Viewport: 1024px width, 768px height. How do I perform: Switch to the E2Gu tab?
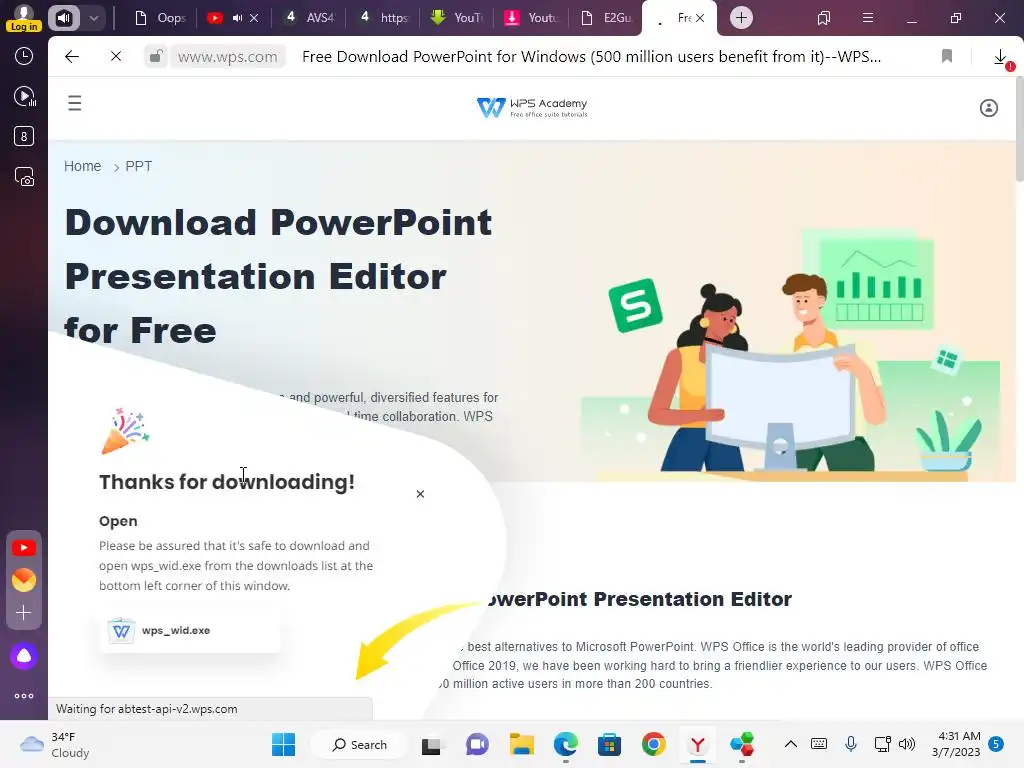tap(606, 18)
